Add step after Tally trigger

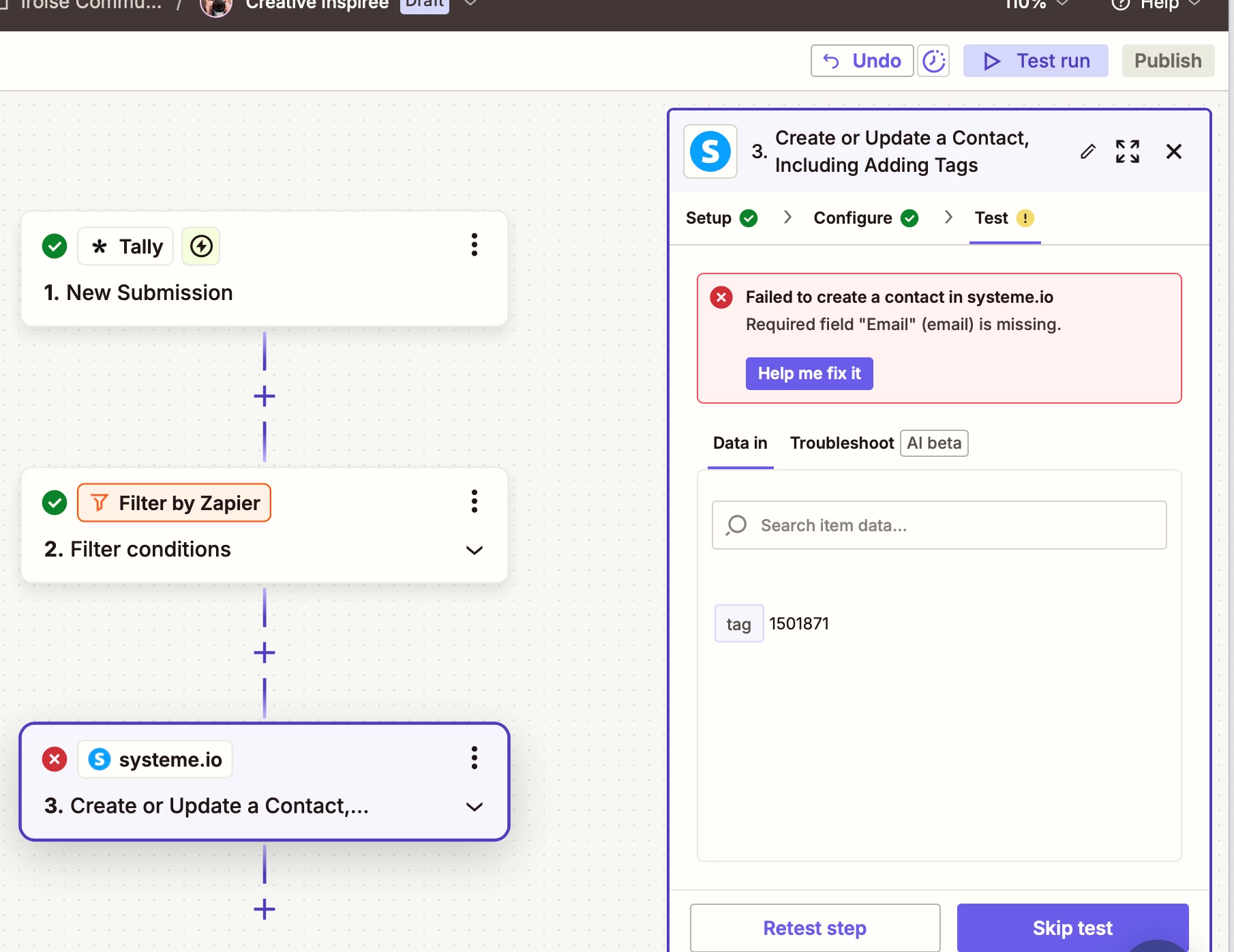(x=265, y=396)
